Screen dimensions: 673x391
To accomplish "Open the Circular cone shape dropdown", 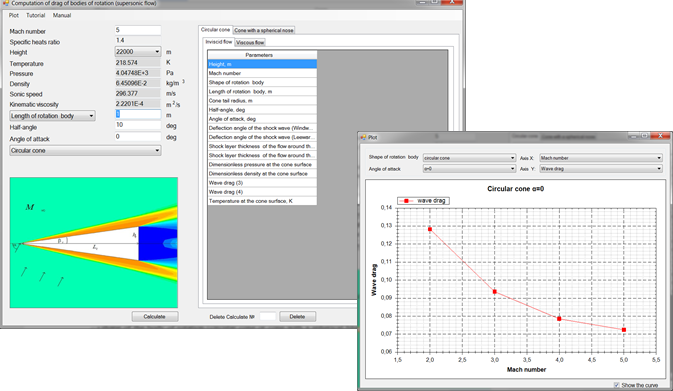I will pos(85,151).
